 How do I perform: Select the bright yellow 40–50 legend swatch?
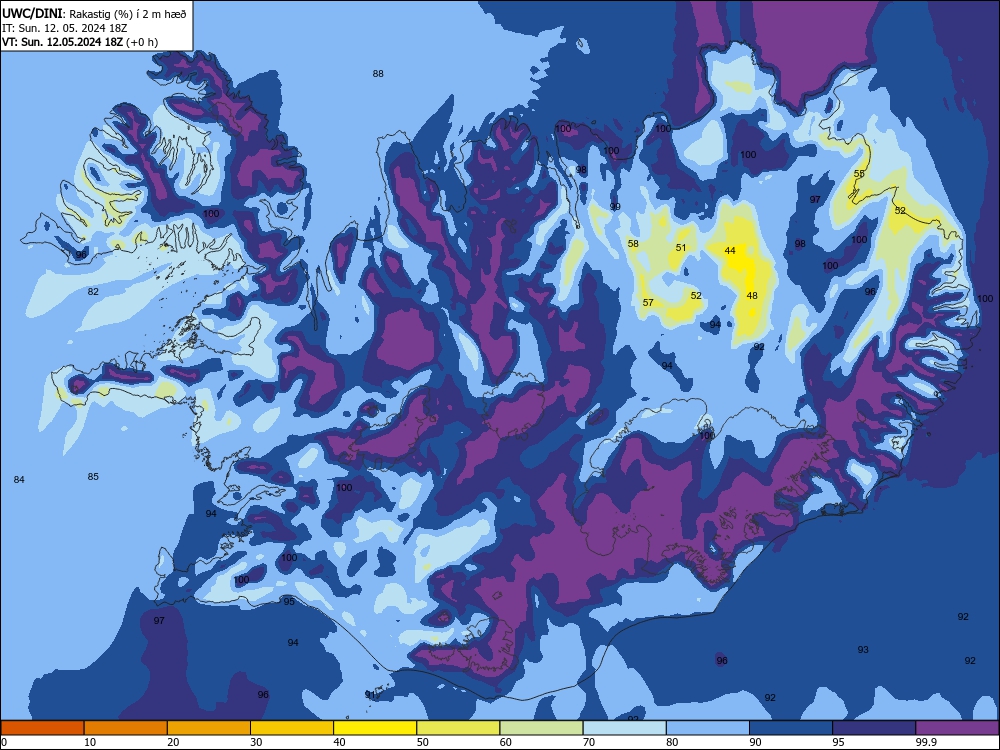pos(375,728)
